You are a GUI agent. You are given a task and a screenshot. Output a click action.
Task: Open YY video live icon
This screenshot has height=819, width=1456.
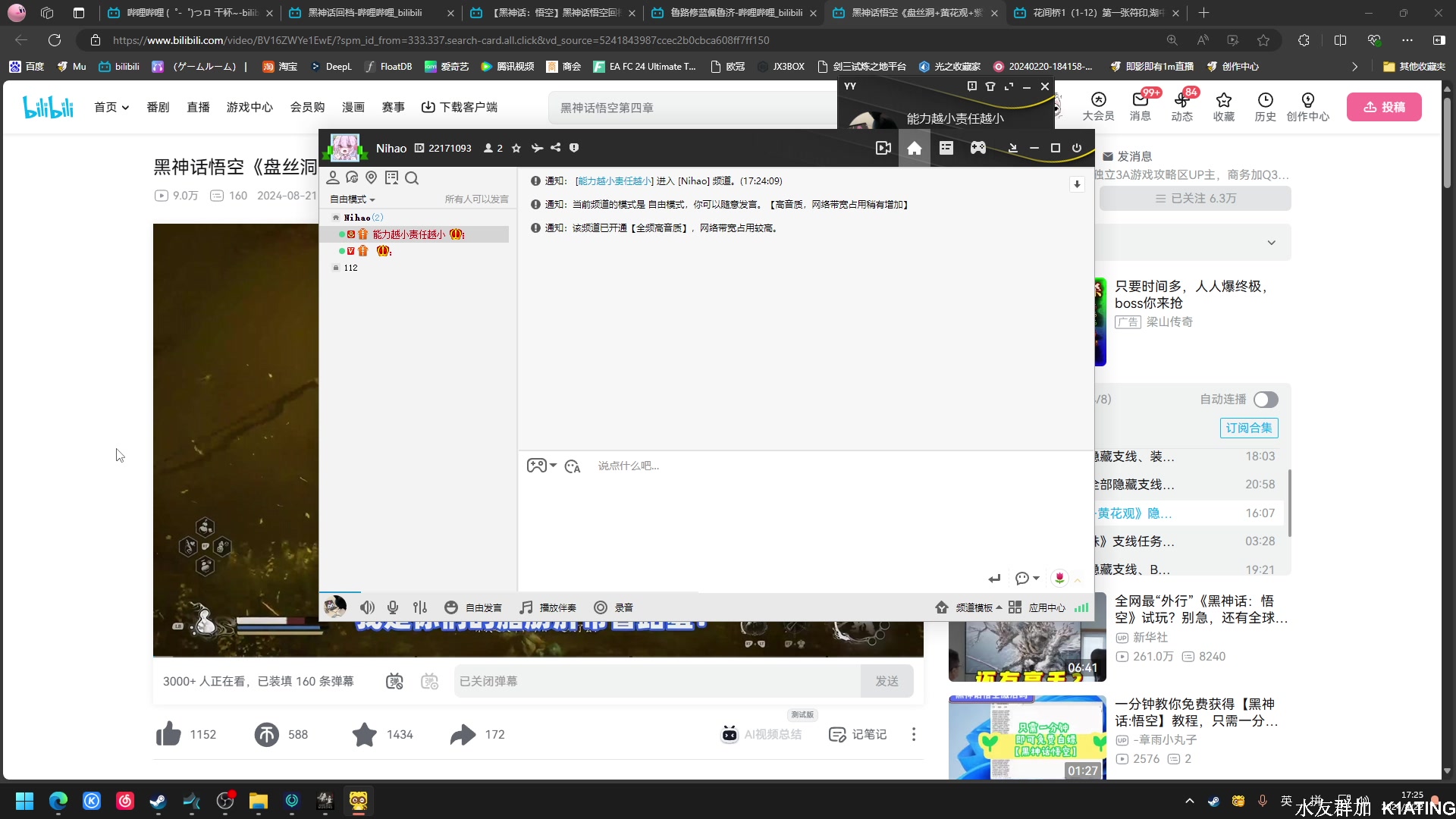[883, 148]
